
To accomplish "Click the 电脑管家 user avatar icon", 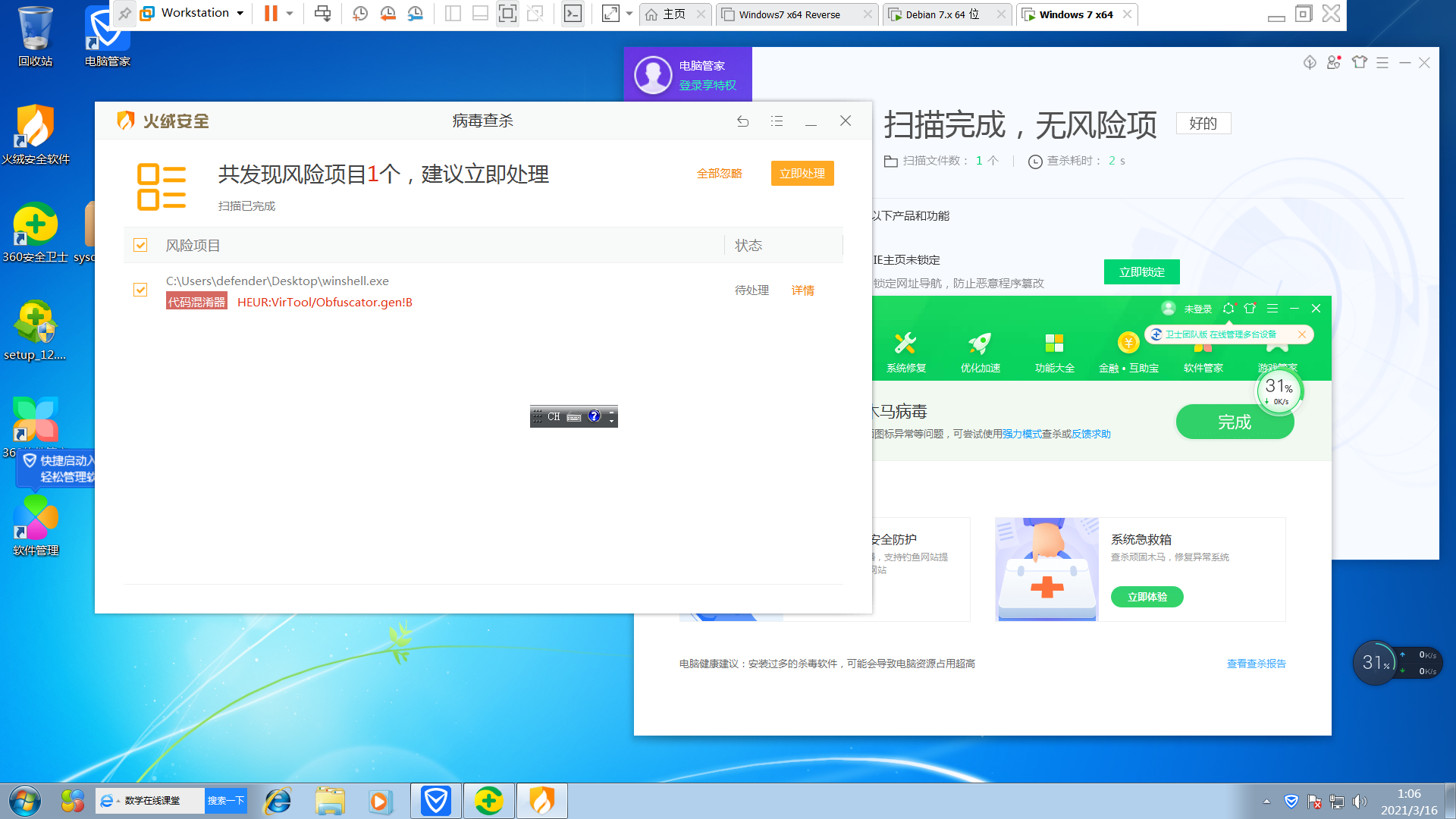I will click(653, 75).
